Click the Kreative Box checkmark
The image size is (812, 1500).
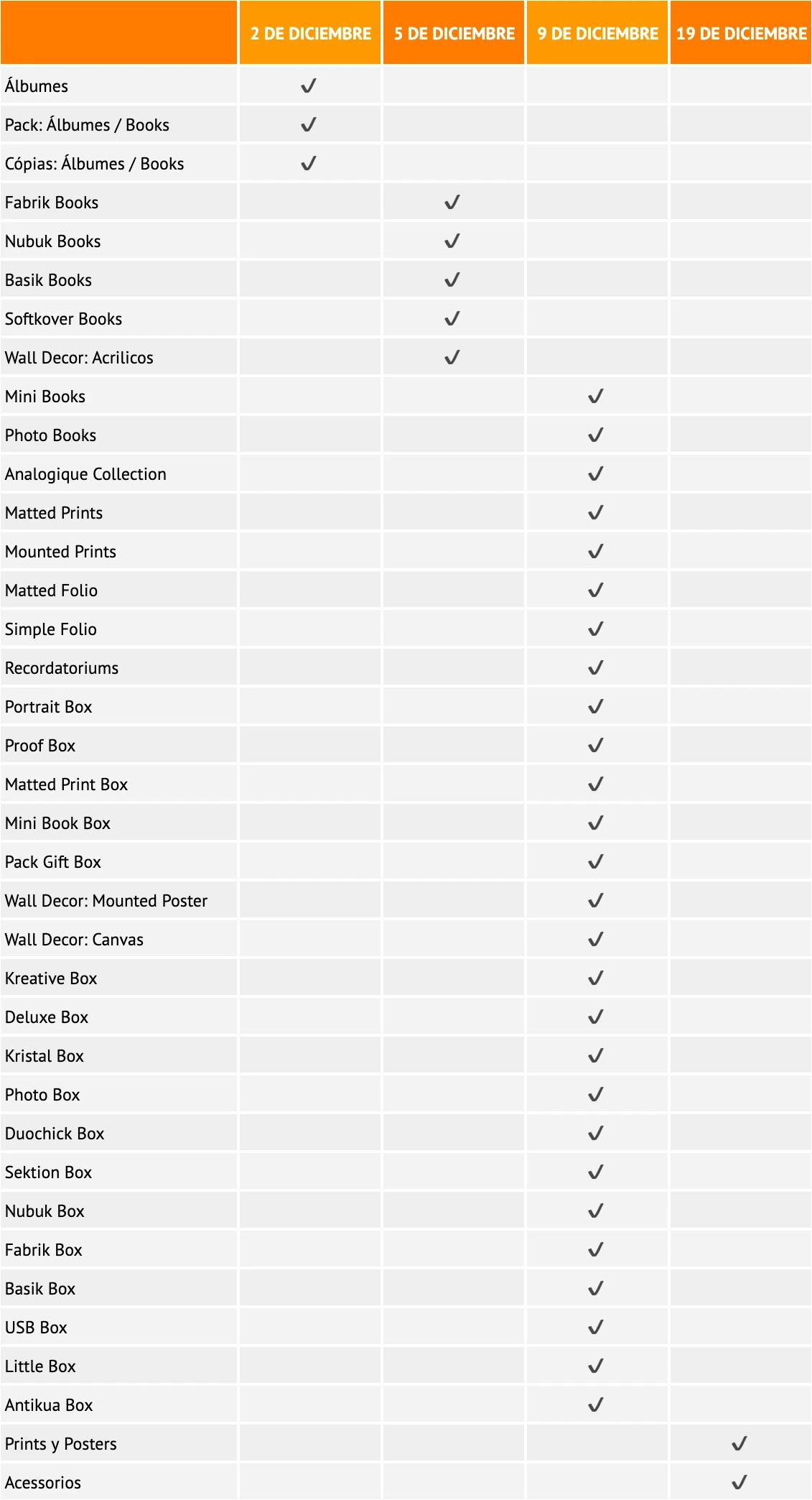point(596,978)
